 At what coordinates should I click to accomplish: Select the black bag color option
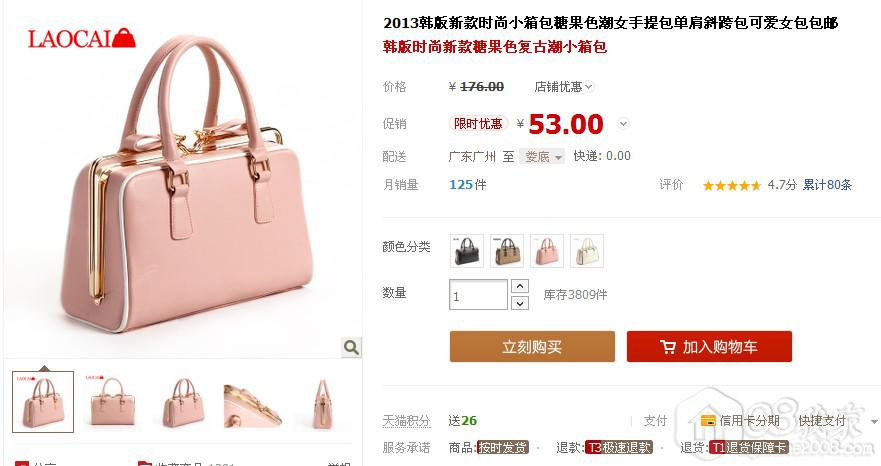[x=467, y=251]
